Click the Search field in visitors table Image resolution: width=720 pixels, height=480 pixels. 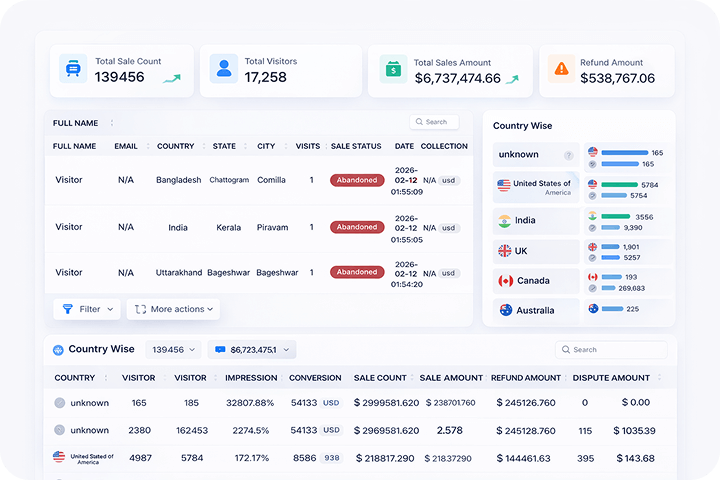435,122
